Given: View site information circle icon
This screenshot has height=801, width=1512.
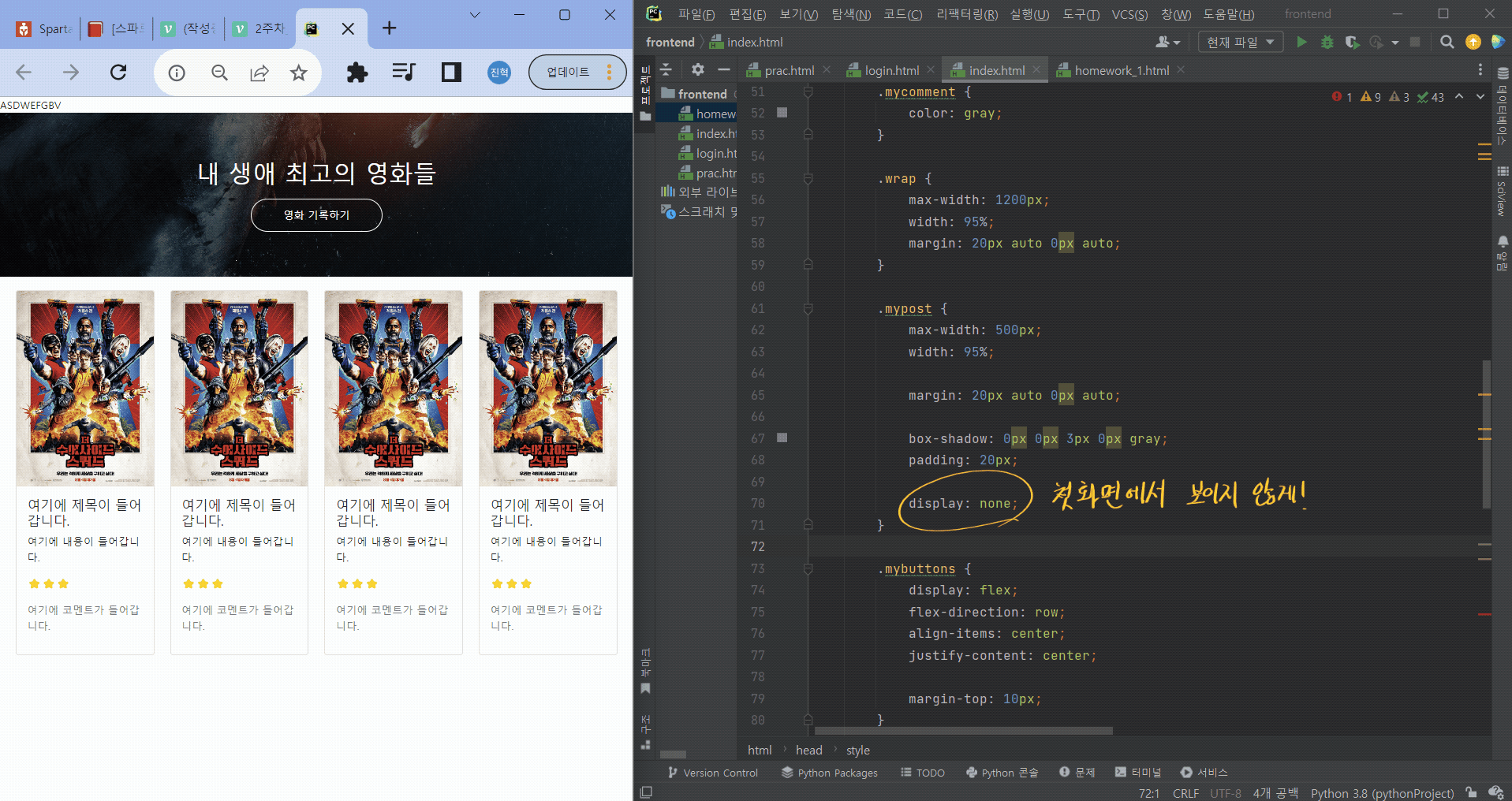Looking at the screenshot, I should [177, 73].
